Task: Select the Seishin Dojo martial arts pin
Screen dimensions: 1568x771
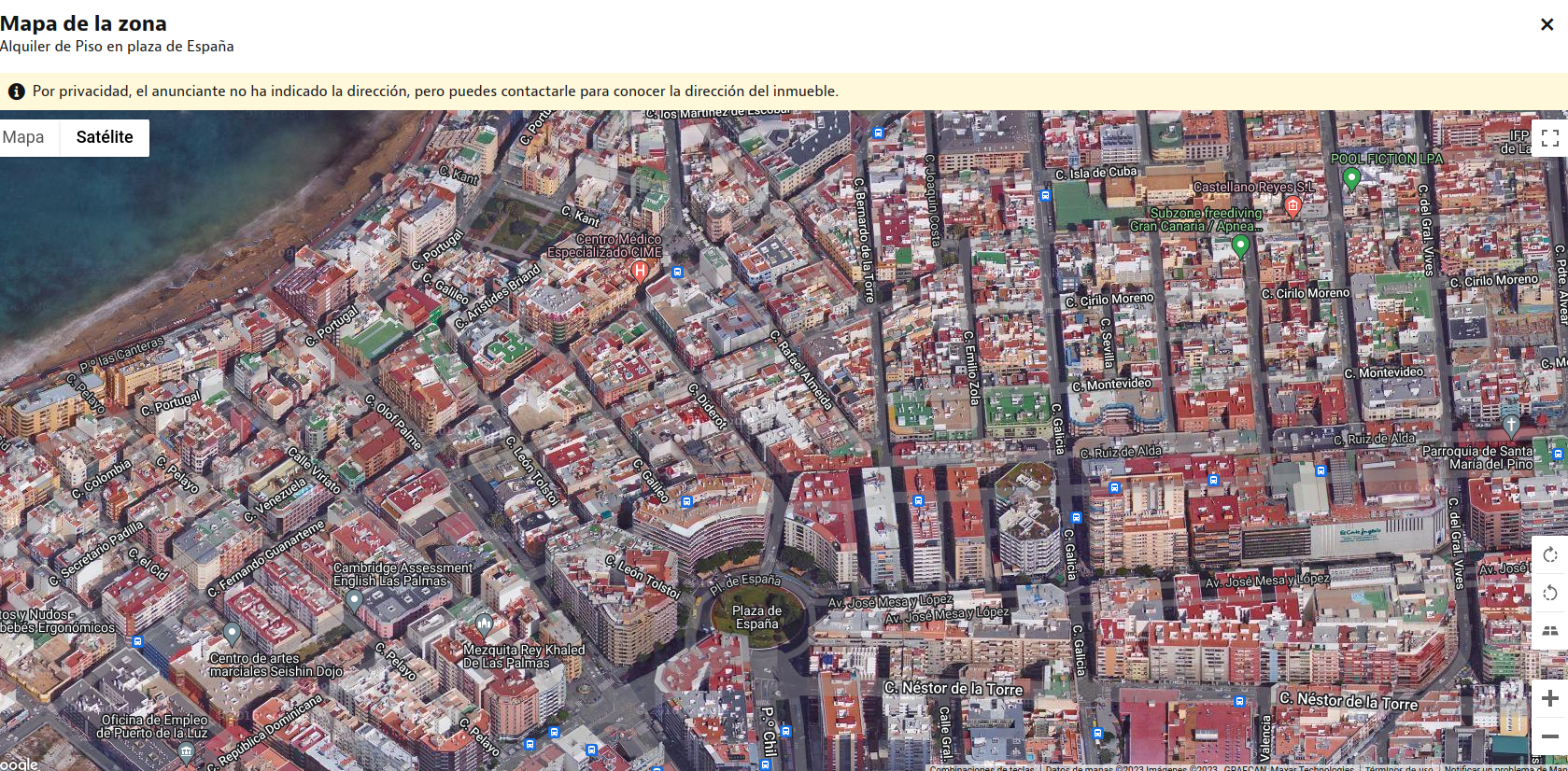Action: (232, 634)
